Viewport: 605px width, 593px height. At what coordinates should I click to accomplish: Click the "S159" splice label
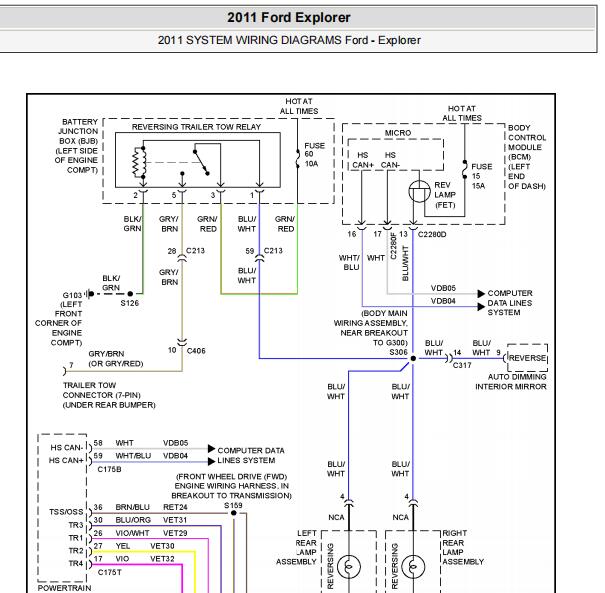(233, 505)
